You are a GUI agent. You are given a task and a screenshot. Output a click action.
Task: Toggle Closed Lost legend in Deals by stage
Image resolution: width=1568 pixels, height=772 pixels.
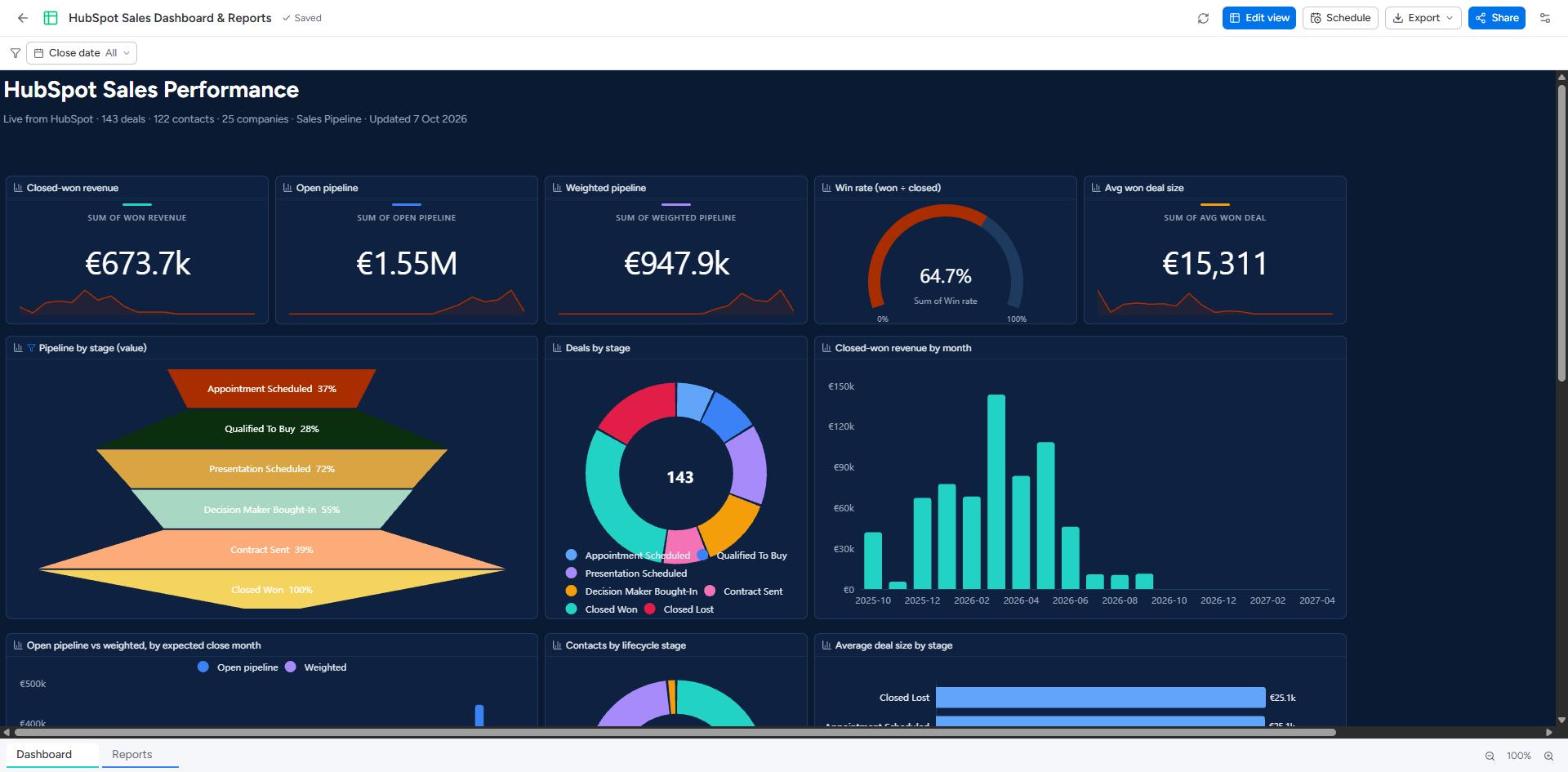tap(679, 609)
